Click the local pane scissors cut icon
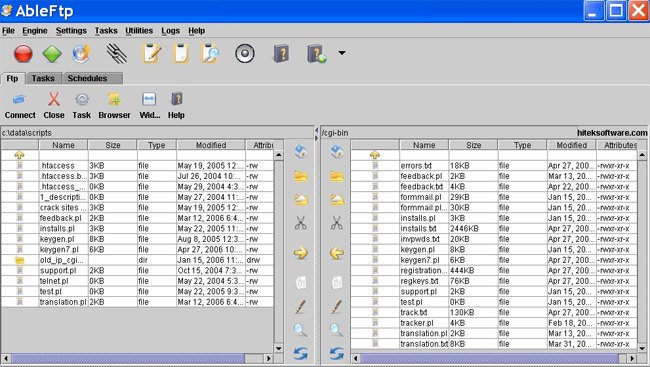This screenshot has width=650, height=367. point(301,223)
